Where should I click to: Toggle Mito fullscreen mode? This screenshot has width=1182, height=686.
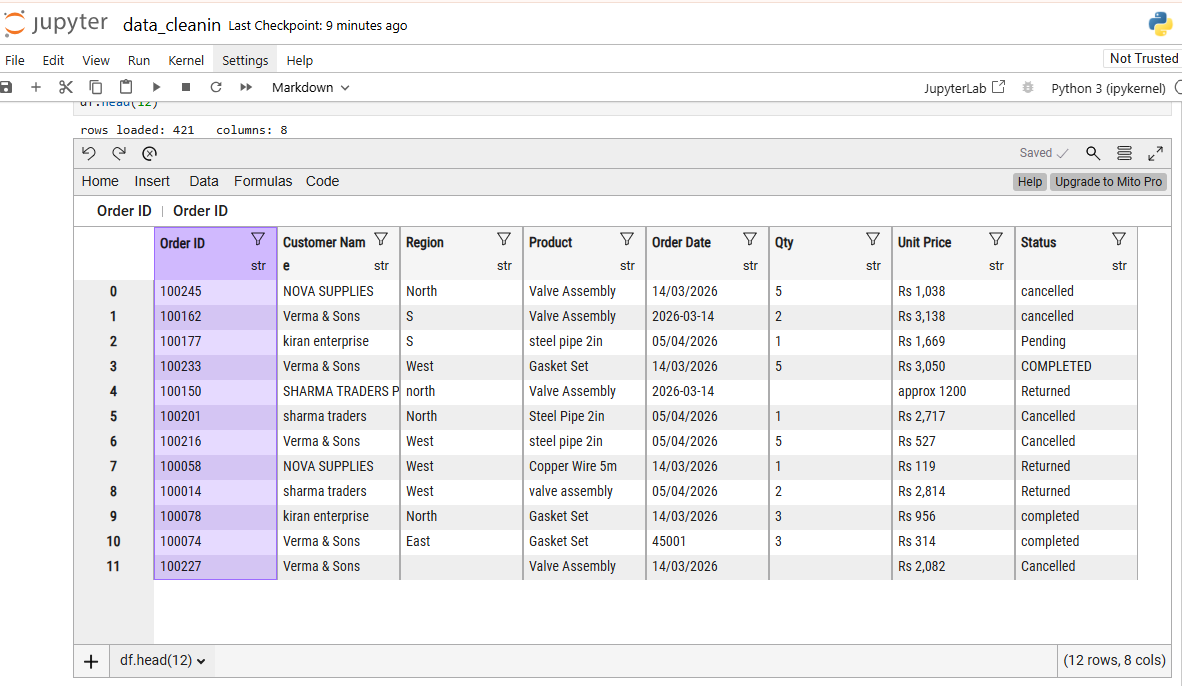(x=1155, y=153)
